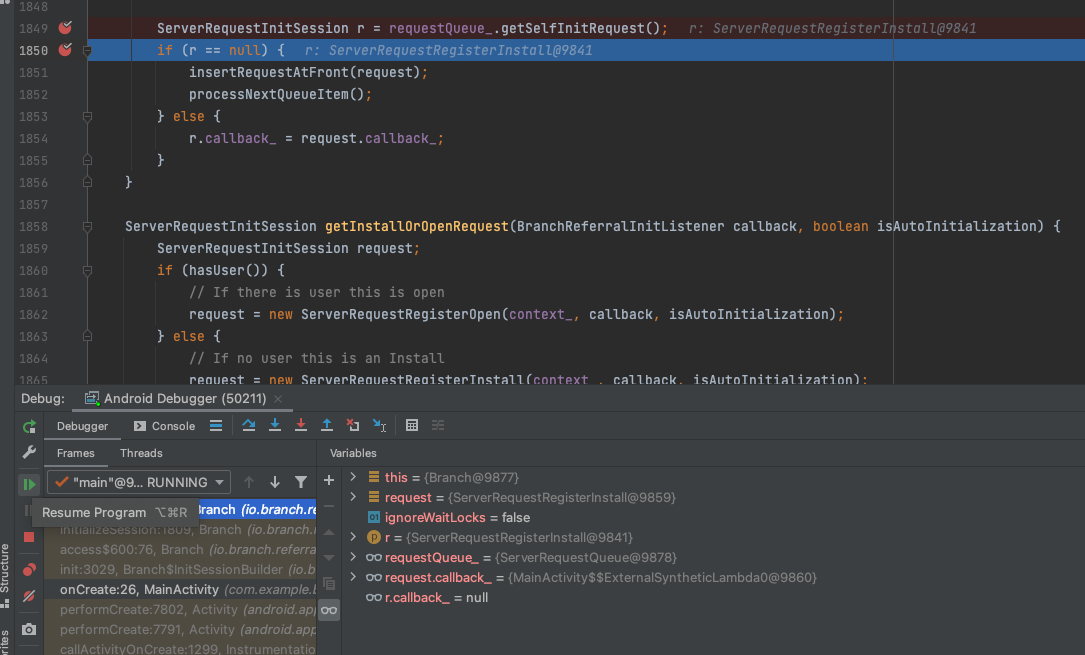
Task: Expand the requestQueue_ watch node
Action: point(354,557)
